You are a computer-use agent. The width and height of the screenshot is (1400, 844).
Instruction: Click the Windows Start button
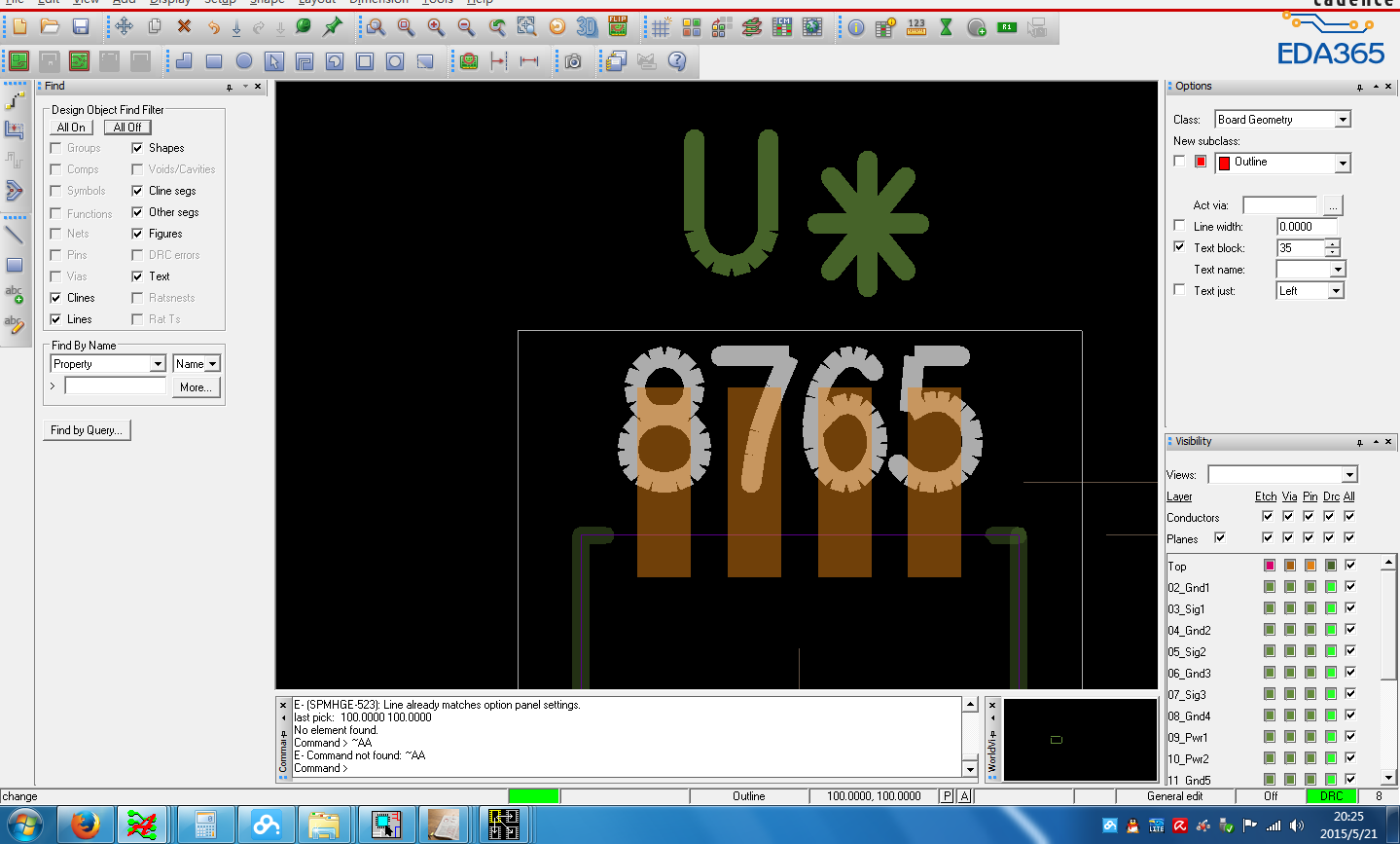pos(24,826)
